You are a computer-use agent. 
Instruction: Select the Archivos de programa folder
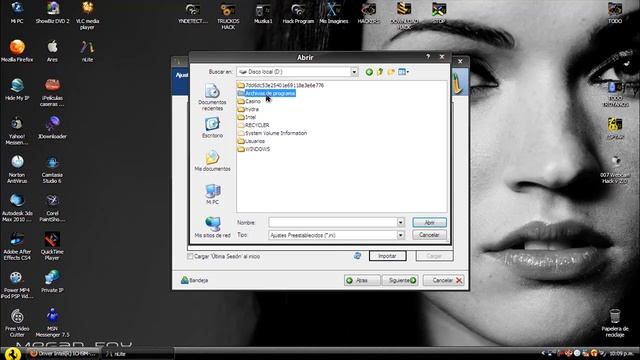pos(266,93)
